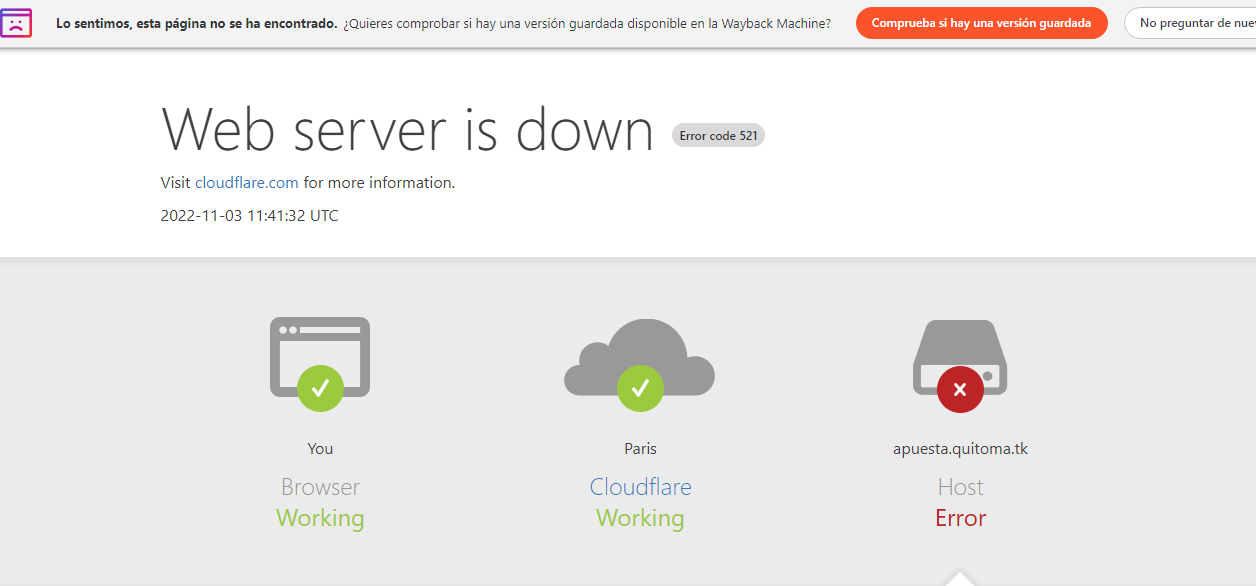Click the green checkmark on browser icon
The height and width of the screenshot is (586, 1256).
tap(320, 388)
